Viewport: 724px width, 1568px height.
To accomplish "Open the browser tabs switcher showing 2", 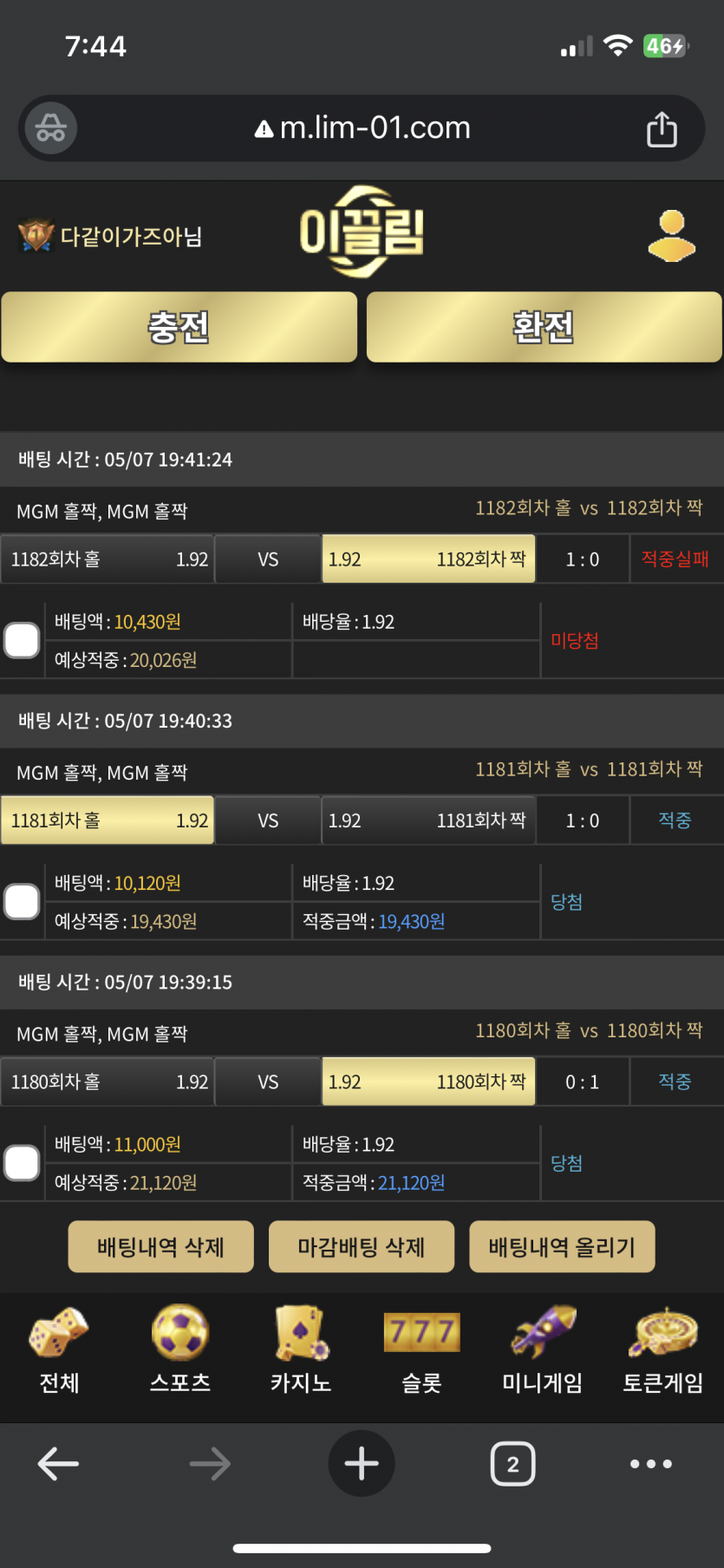I will [x=512, y=1464].
